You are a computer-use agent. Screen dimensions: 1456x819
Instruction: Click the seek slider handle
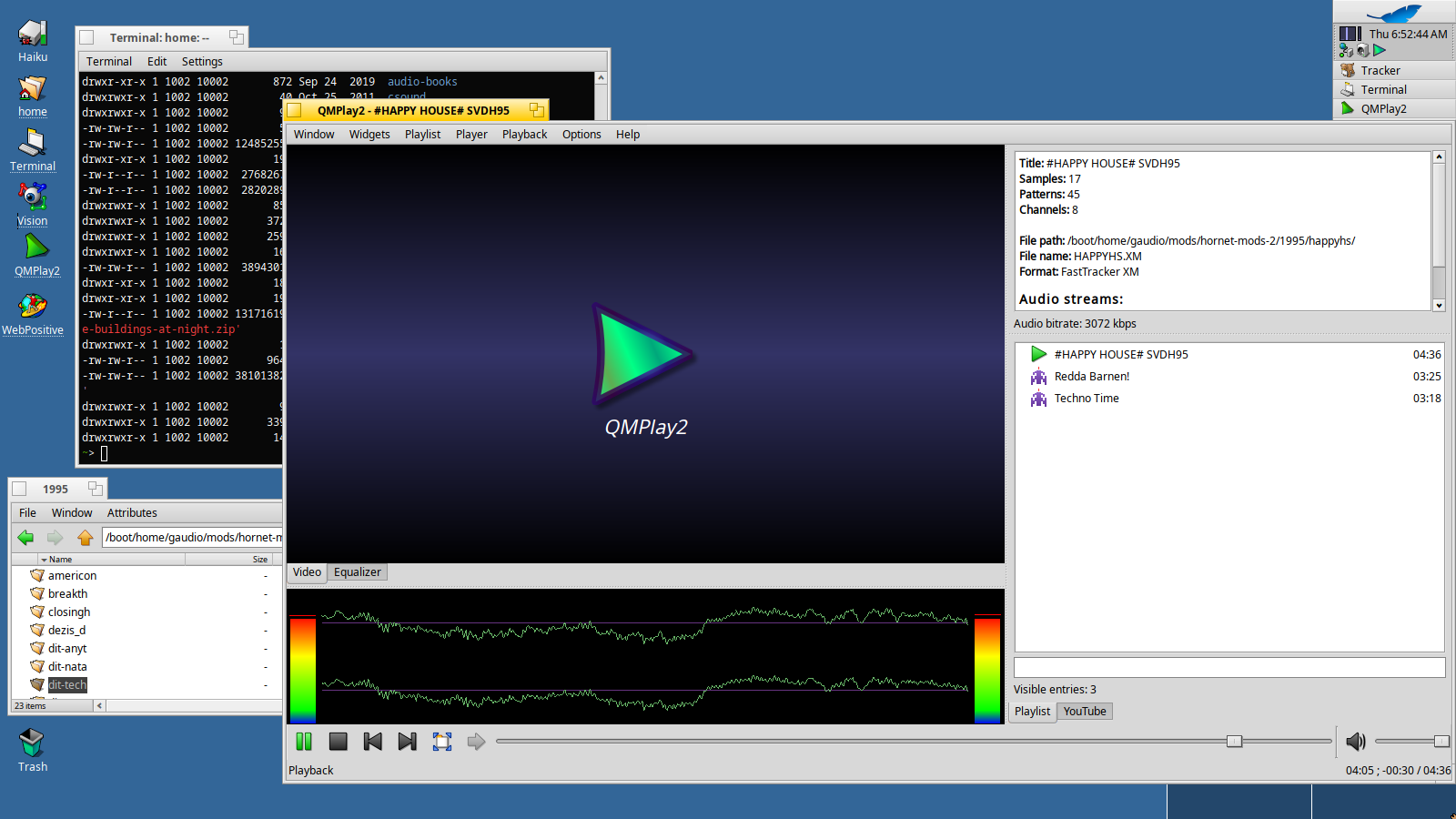pyautogui.click(x=1234, y=742)
